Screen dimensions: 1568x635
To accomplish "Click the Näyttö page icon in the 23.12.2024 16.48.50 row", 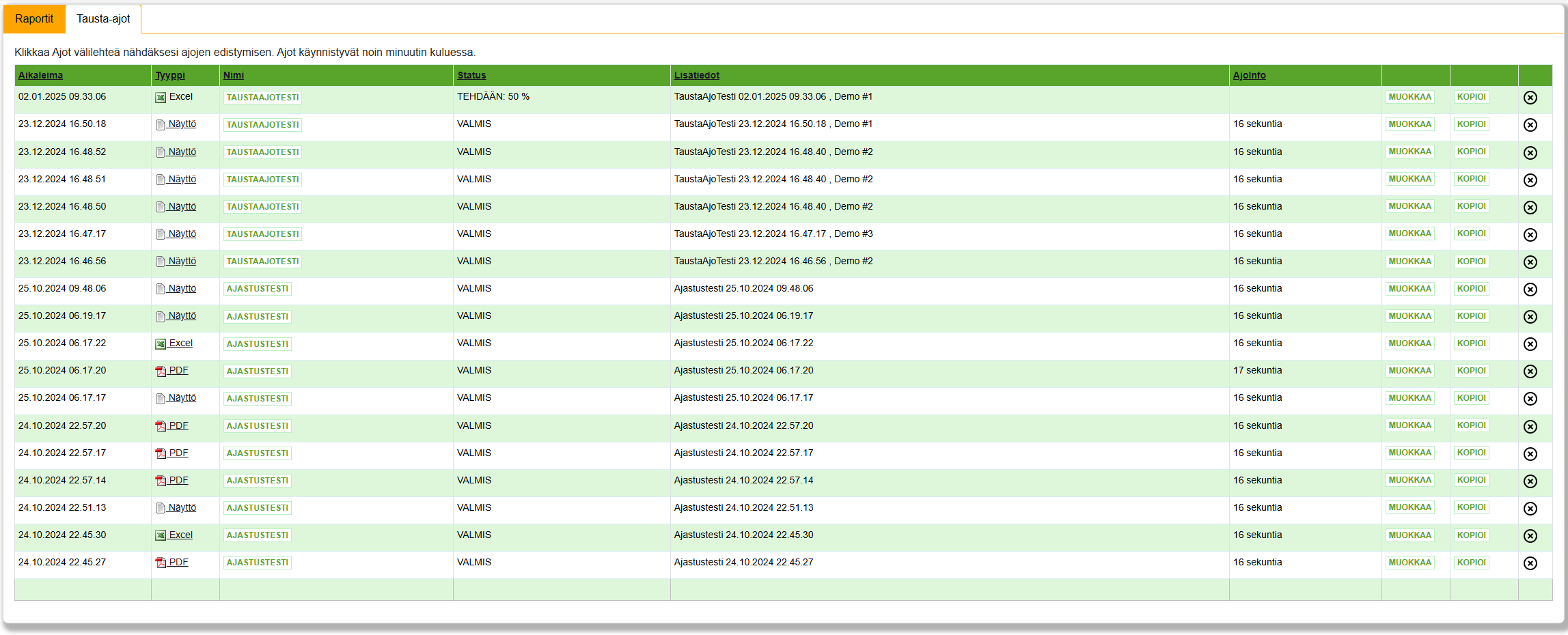I will (161, 207).
